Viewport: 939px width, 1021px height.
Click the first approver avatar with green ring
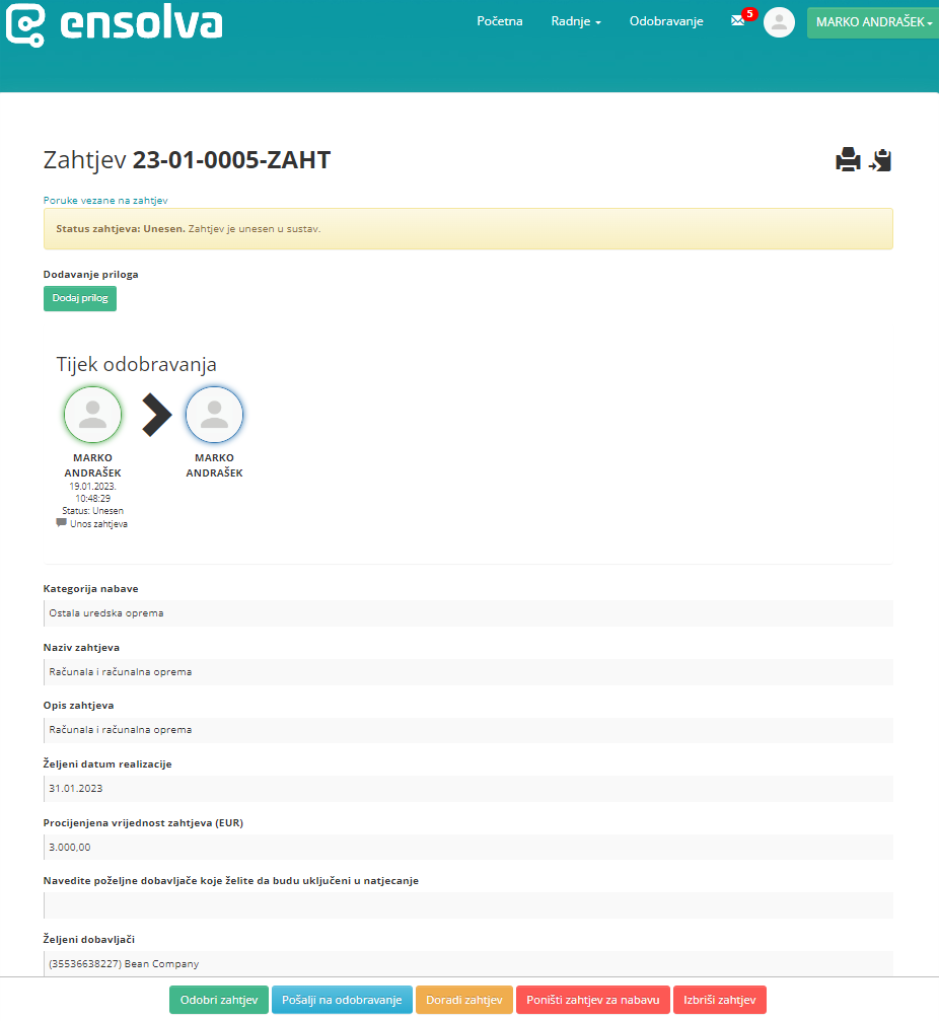93,415
